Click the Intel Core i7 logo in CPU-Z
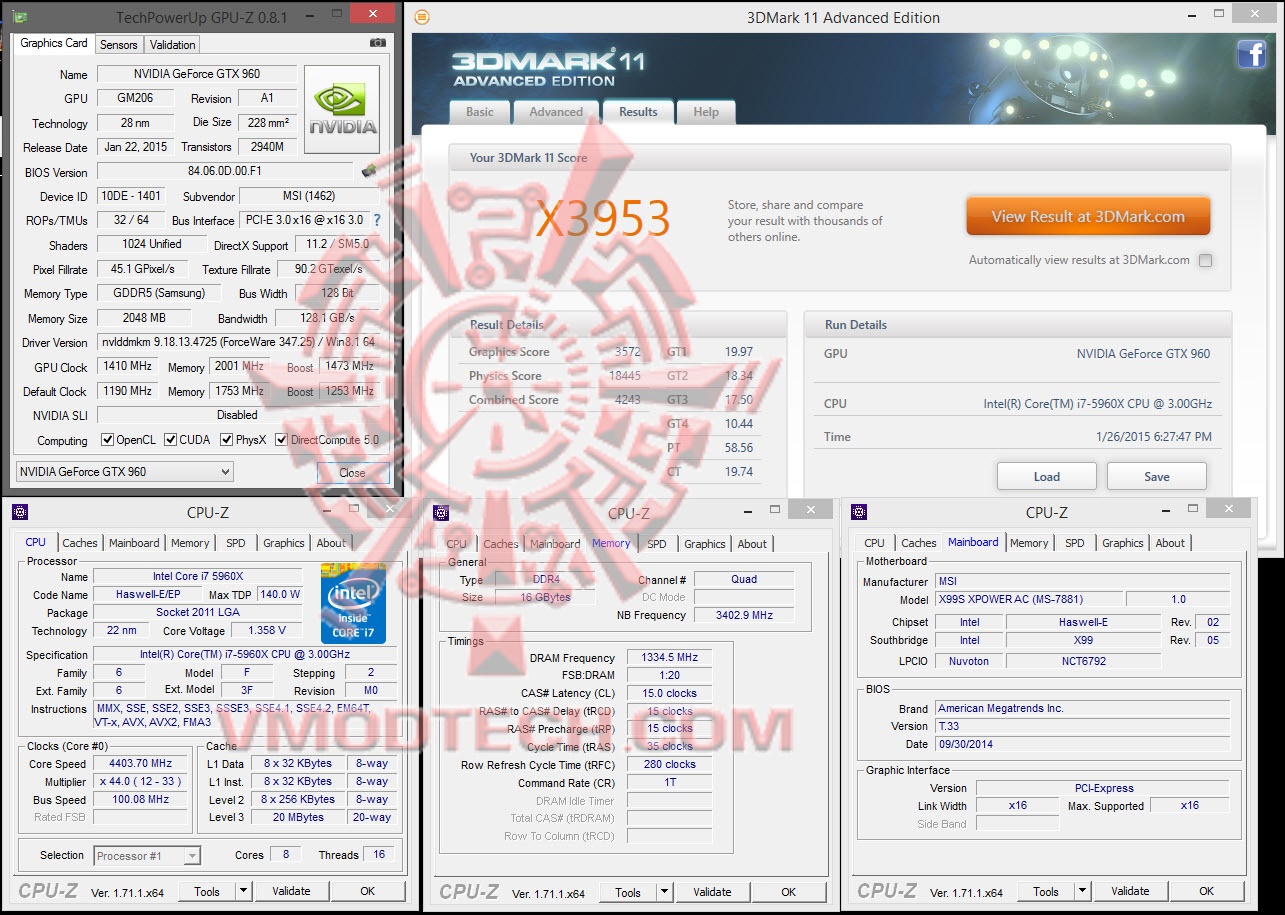This screenshot has height=915, width=1285. point(354,603)
